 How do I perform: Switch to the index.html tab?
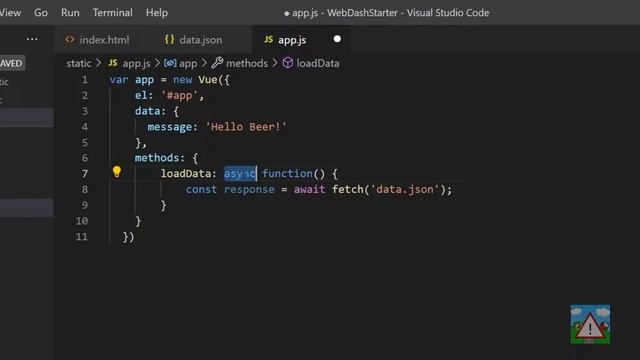pos(97,40)
